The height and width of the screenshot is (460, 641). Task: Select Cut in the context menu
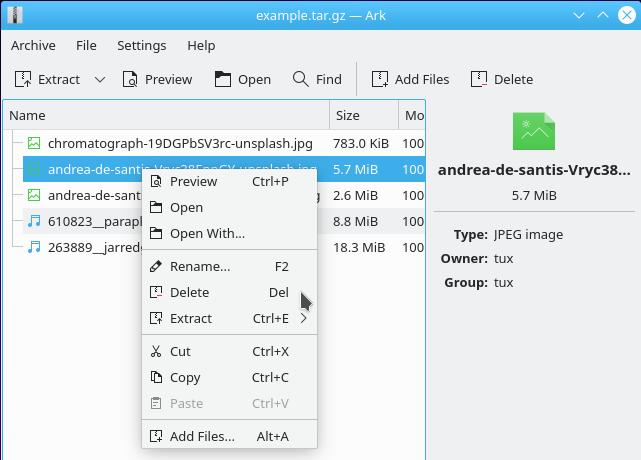pyautogui.click(x=180, y=351)
